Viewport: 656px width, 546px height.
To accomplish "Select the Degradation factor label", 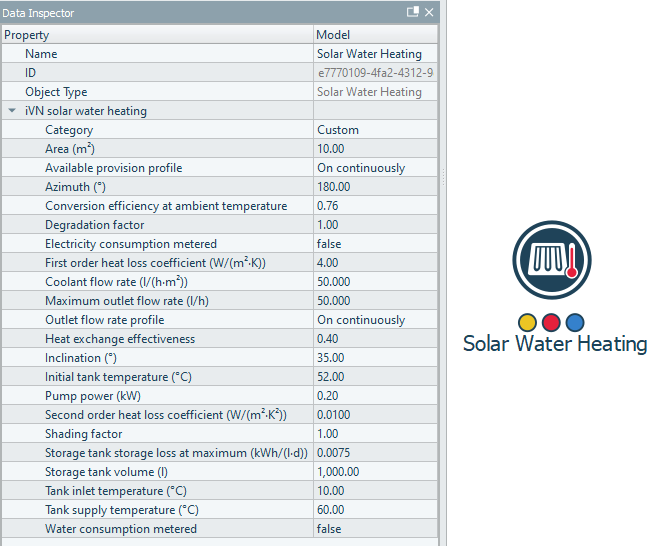I will [x=95, y=225].
